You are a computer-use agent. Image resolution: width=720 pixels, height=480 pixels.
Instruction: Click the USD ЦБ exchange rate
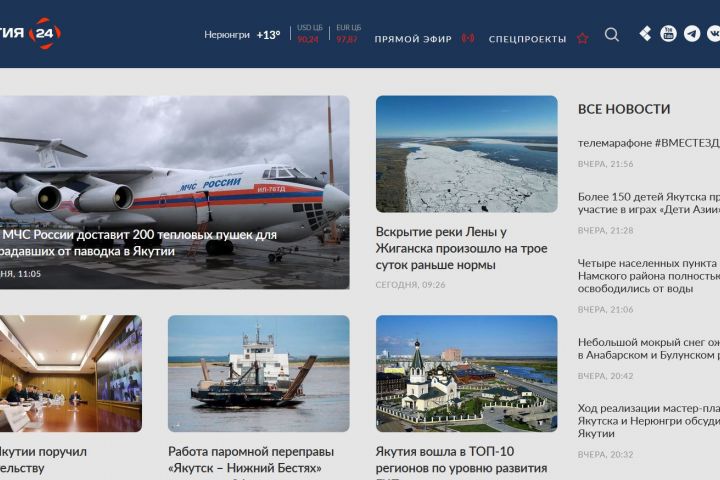309,34
